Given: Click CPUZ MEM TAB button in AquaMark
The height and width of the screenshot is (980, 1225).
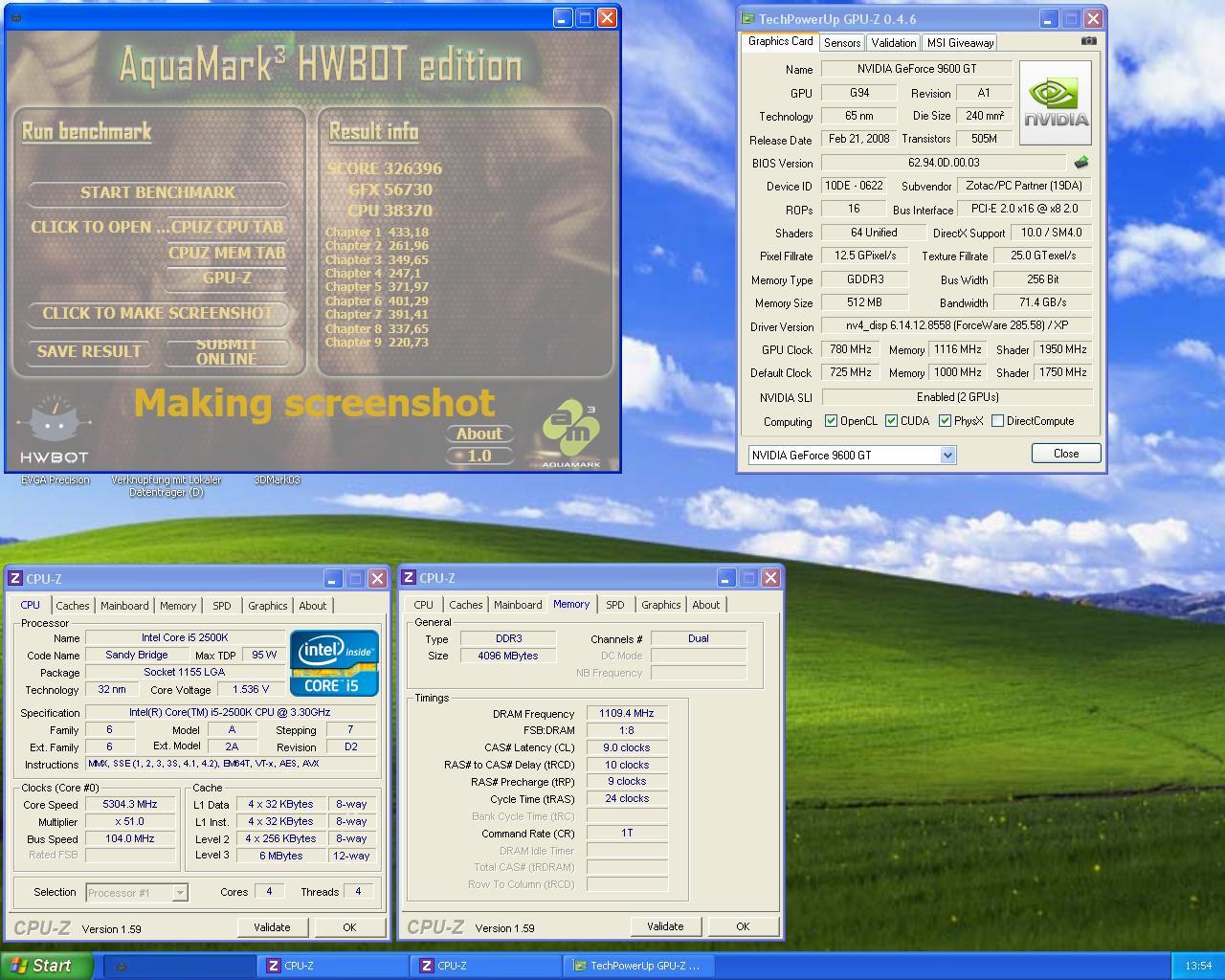Looking at the screenshot, I should click(227, 254).
